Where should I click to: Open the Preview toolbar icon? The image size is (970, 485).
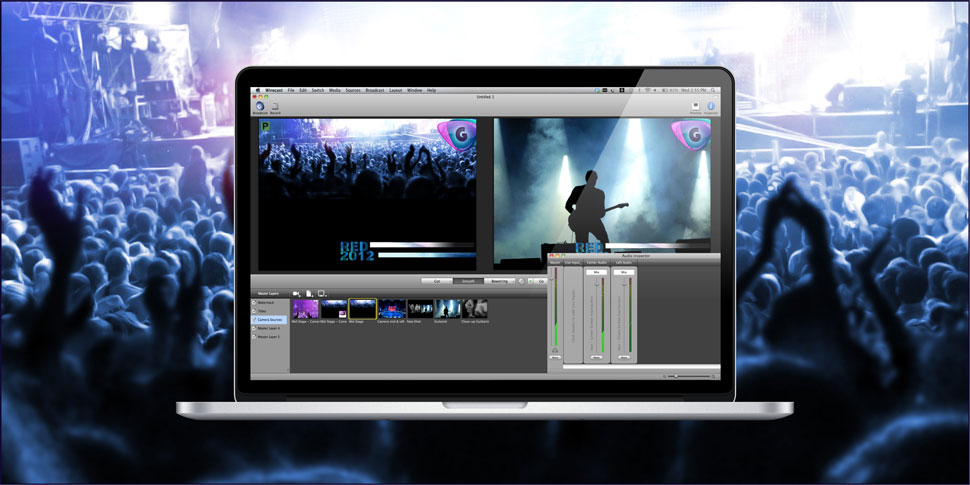click(x=696, y=106)
